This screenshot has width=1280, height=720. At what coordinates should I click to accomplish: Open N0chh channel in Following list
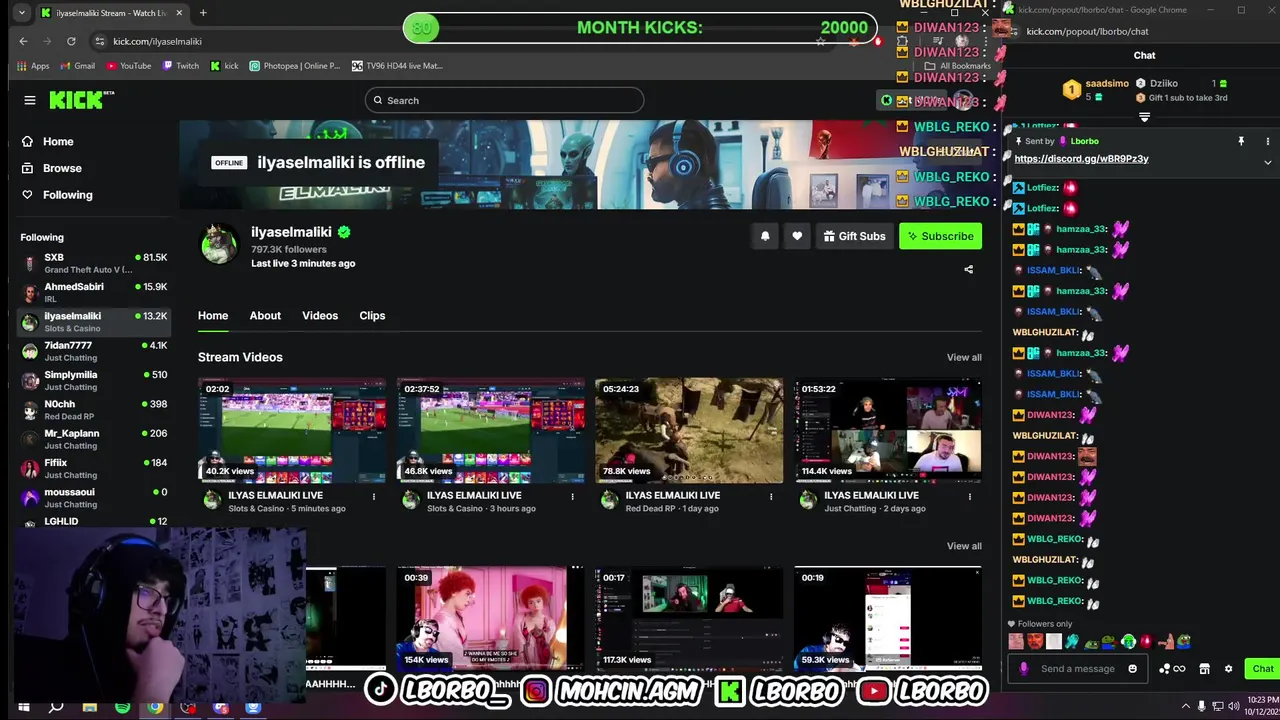(x=94, y=410)
